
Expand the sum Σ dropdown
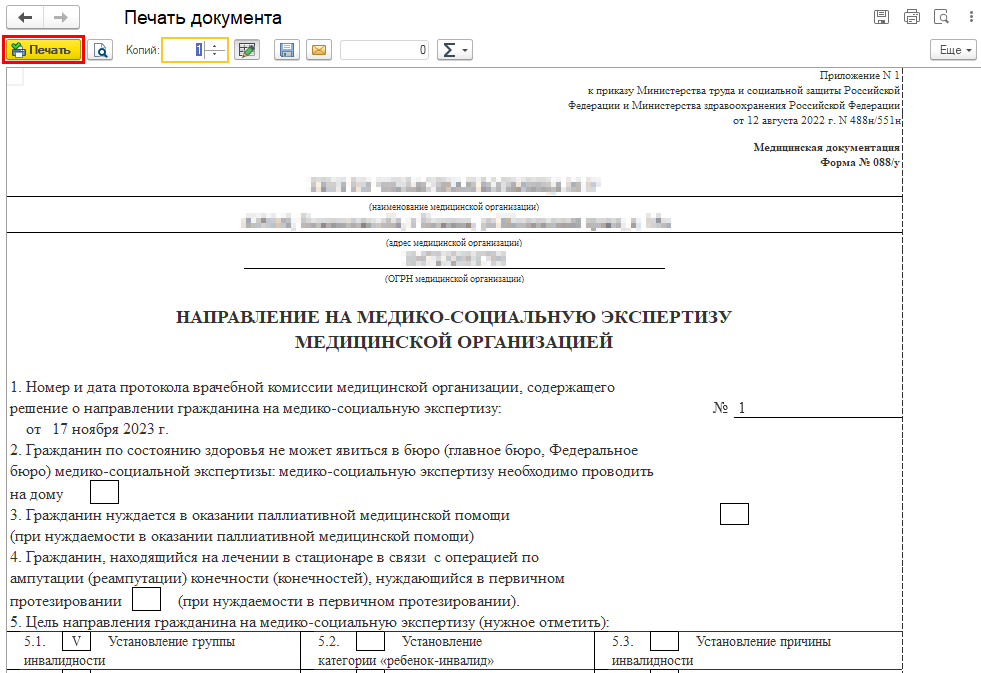click(x=454, y=50)
